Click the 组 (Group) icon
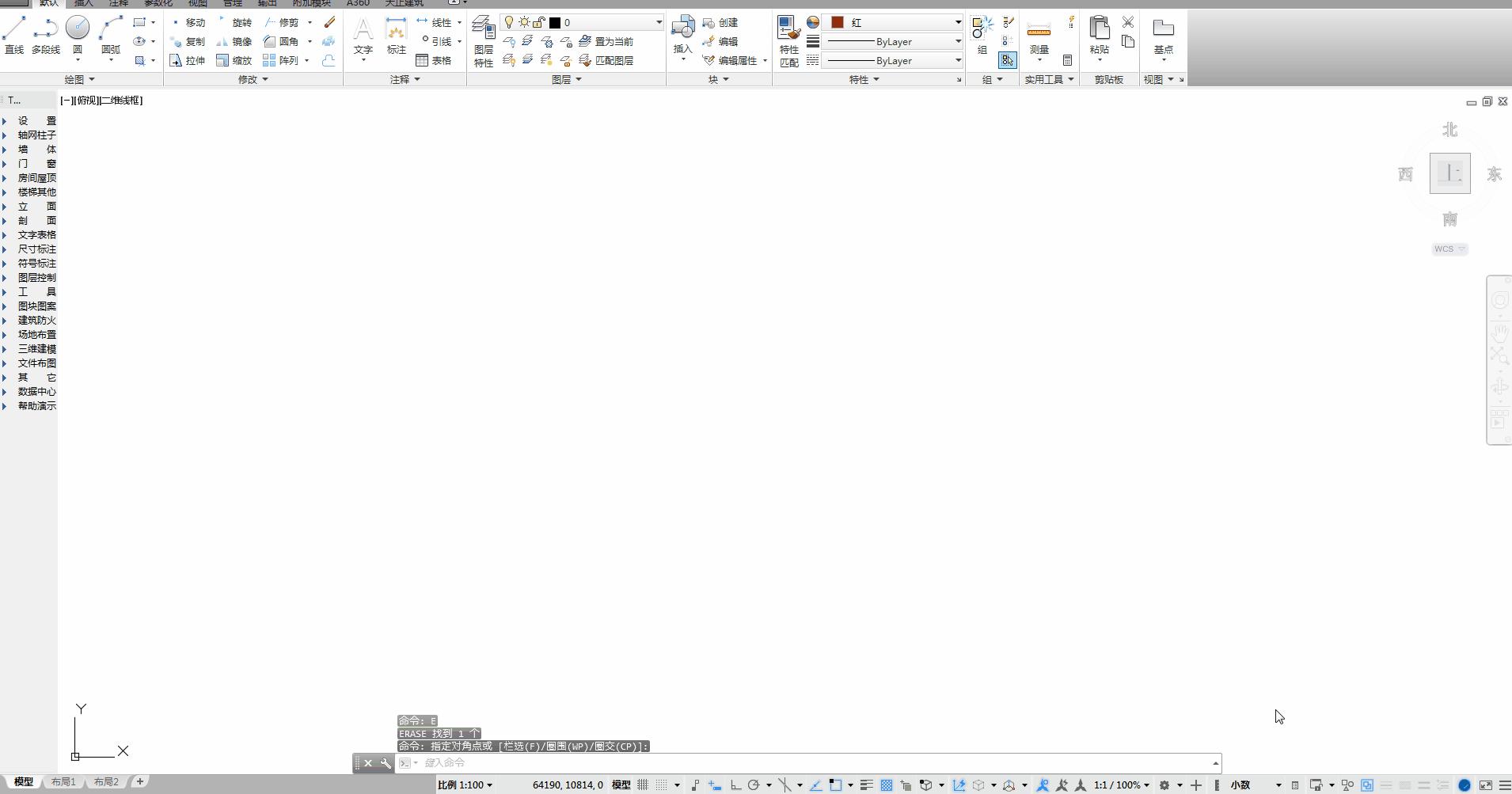The width and height of the screenshot is (1512, 794). (982, 35)
